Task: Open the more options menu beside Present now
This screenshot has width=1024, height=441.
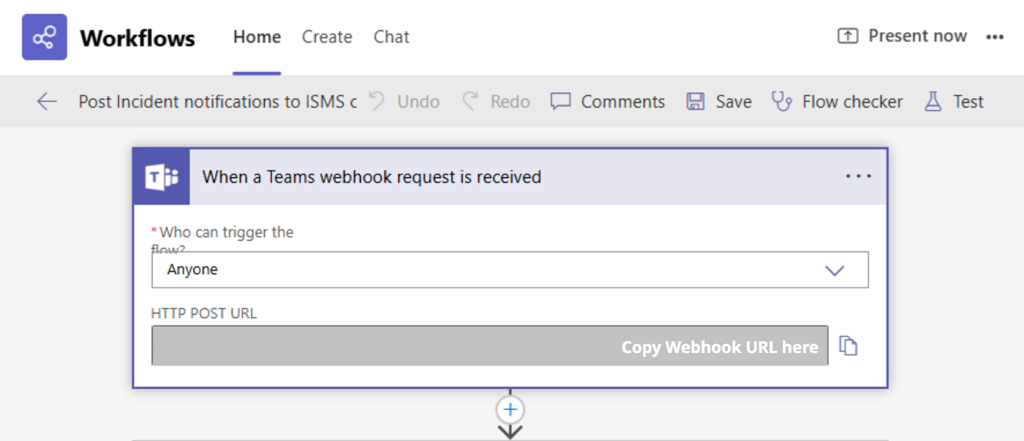Action: click(995, 37)
